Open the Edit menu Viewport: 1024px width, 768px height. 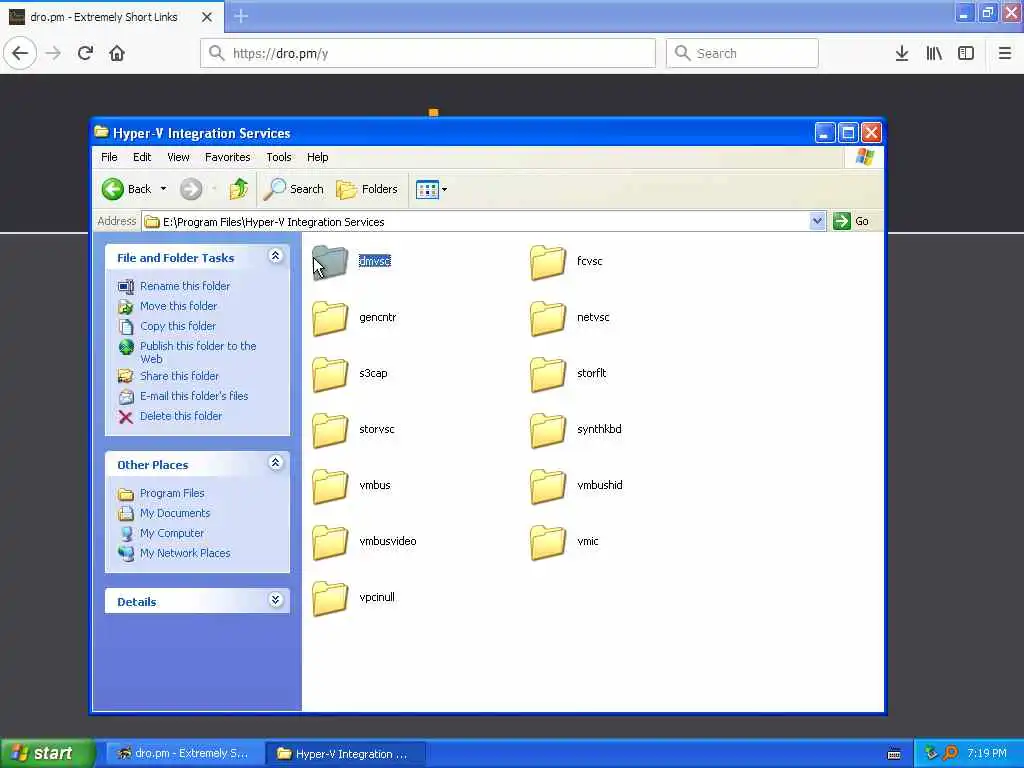coord(142,157)
